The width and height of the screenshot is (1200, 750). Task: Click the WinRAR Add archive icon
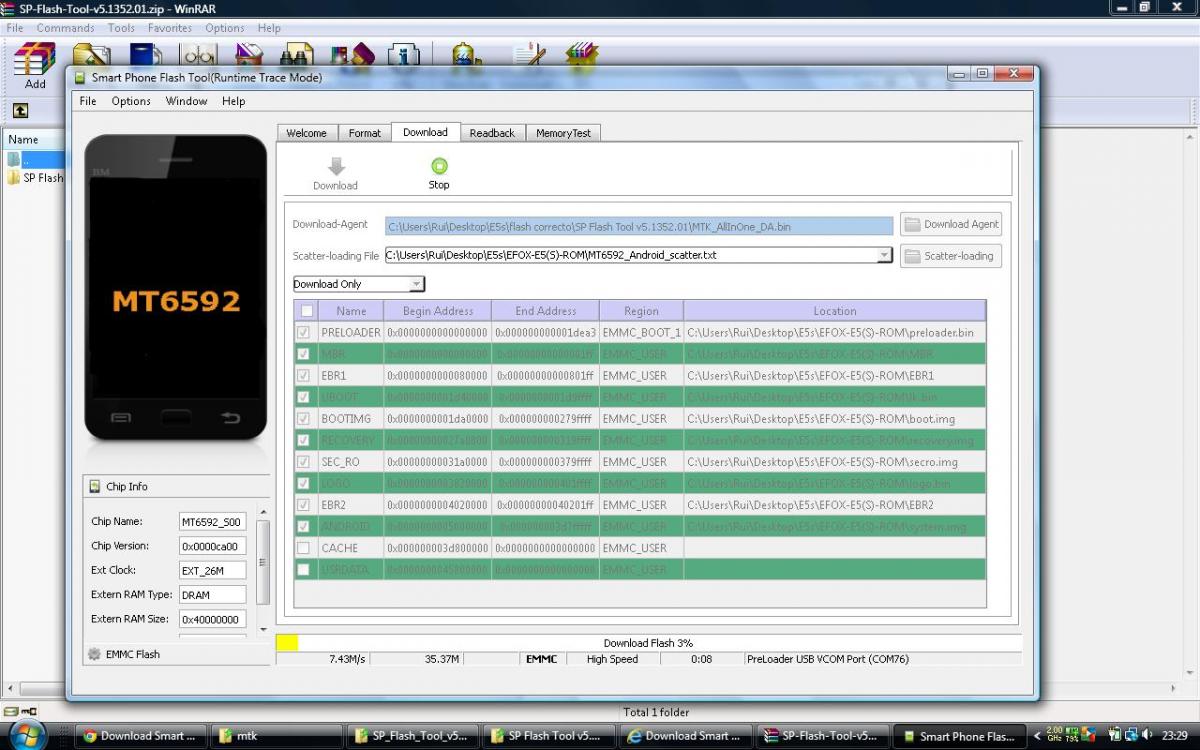35,59
